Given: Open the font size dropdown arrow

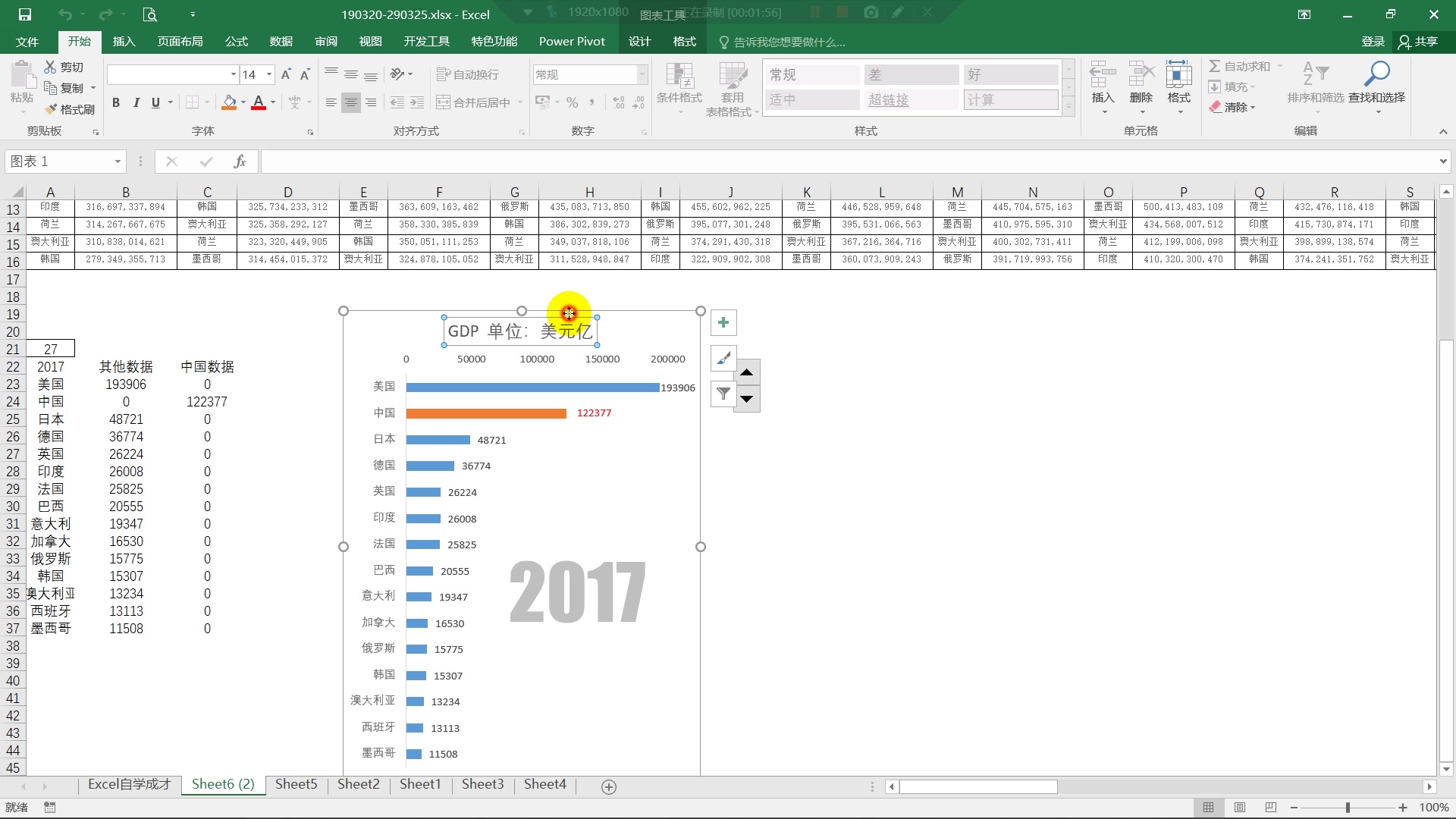Looking at the screenshot, I should click(x=268, y=74).
